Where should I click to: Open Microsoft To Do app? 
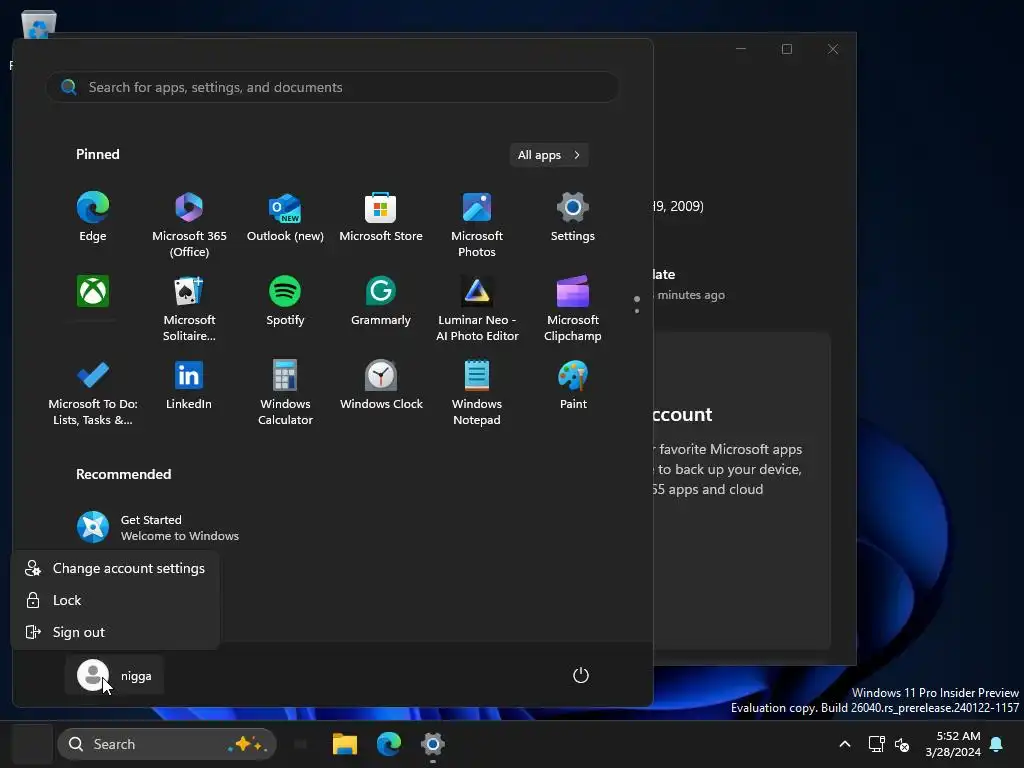[x=93, y=393]
